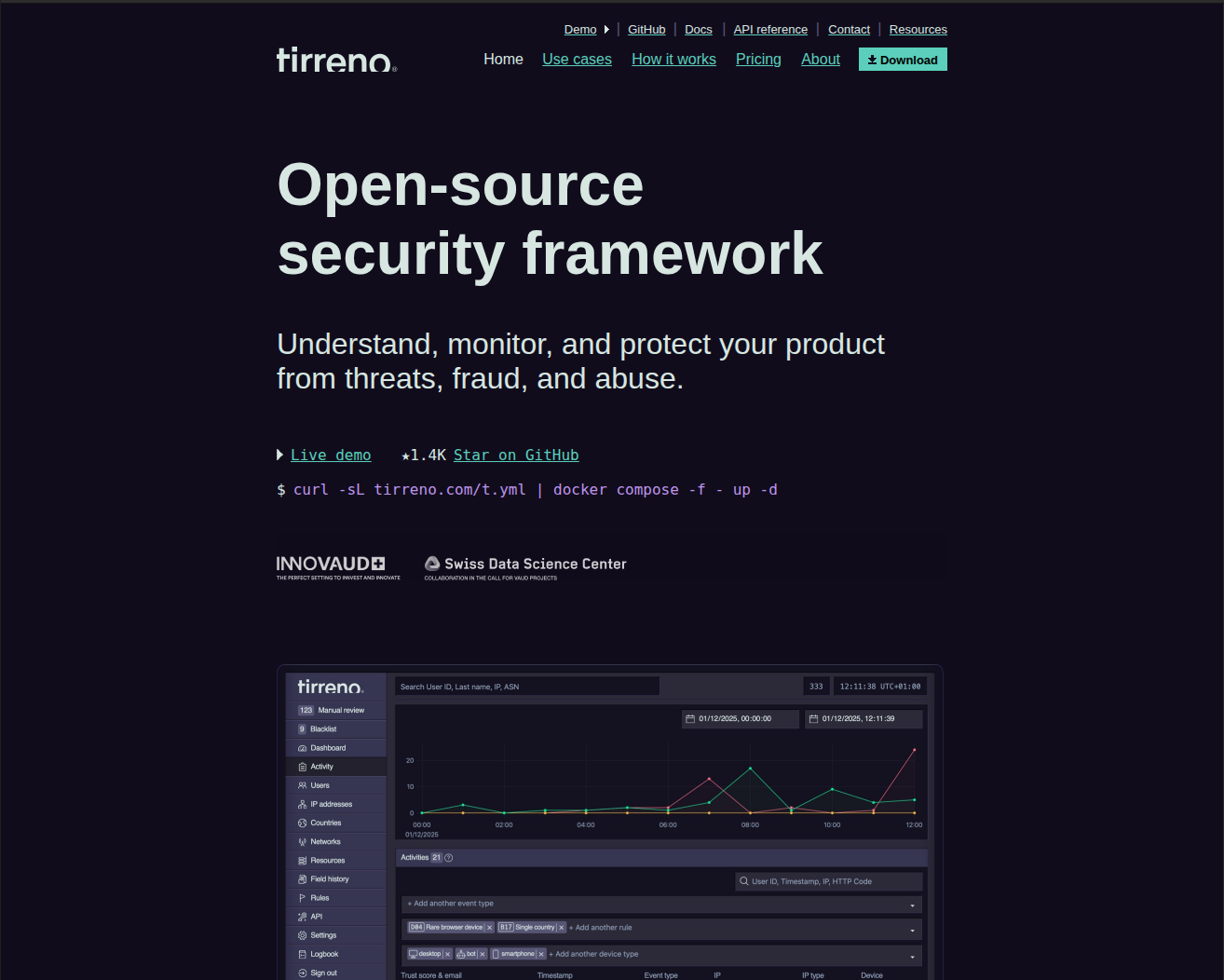Click the Activity clipboard icon in the sidebar

click(302, 767)
